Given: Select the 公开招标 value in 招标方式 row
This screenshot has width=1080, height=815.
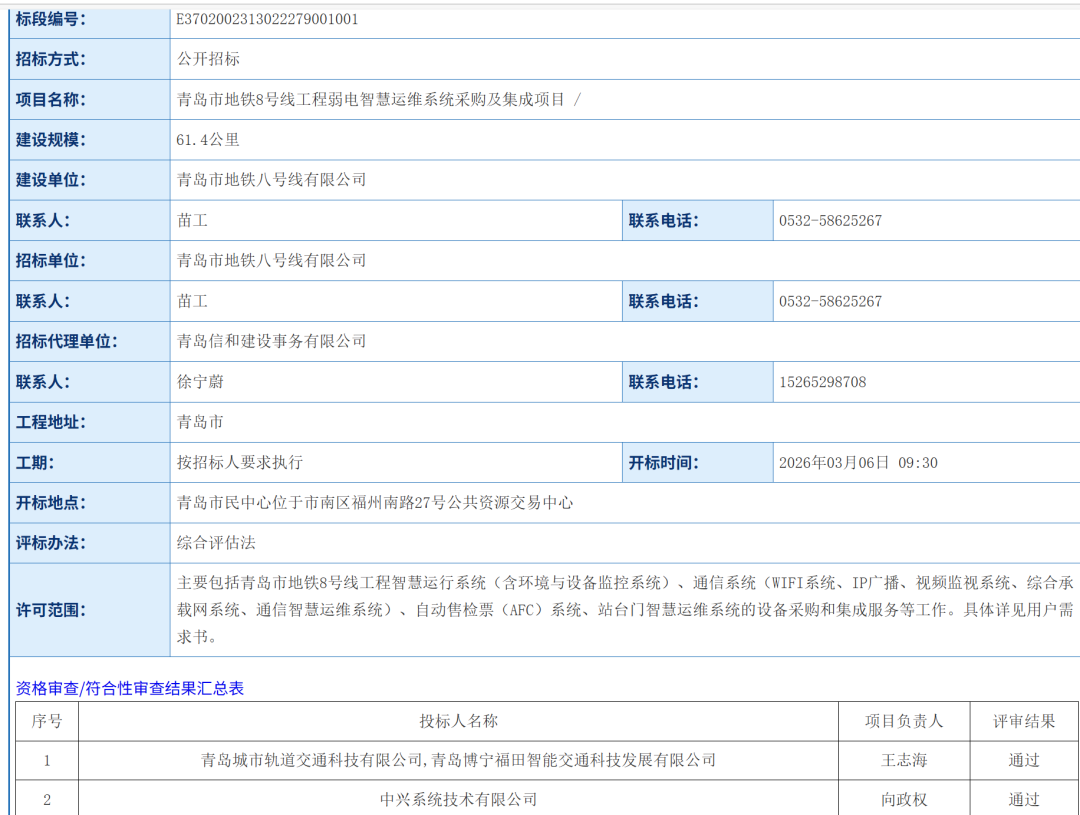Looking at the screenshot, I should coord(204,58).
